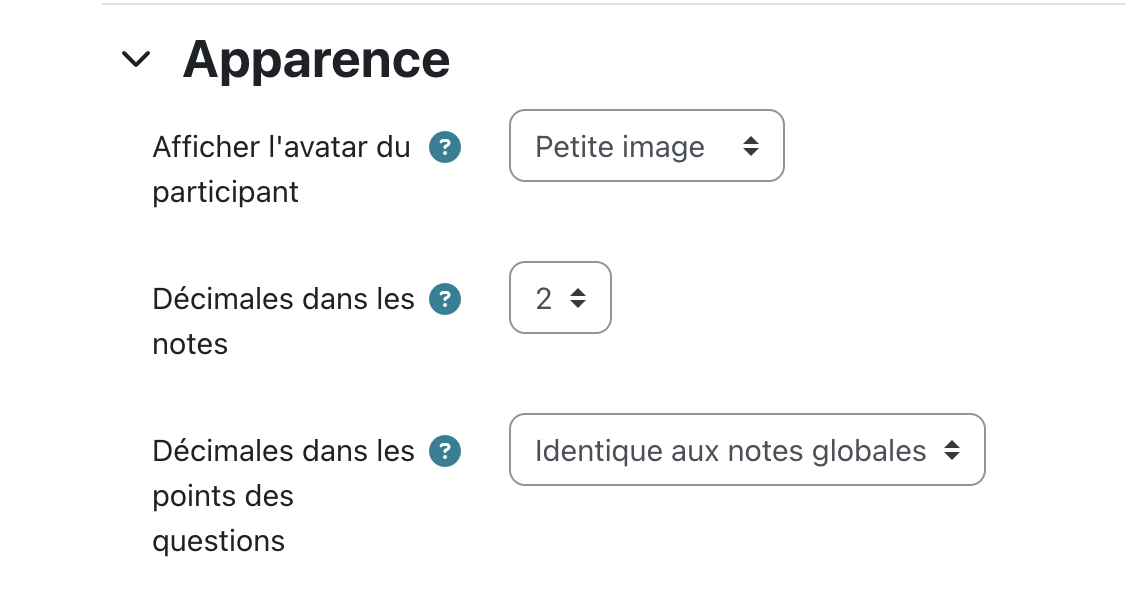This screenshot has height=600, width=1126.
Task: Open help icon for Décimales dans les notes
Action: pos(445,299)
